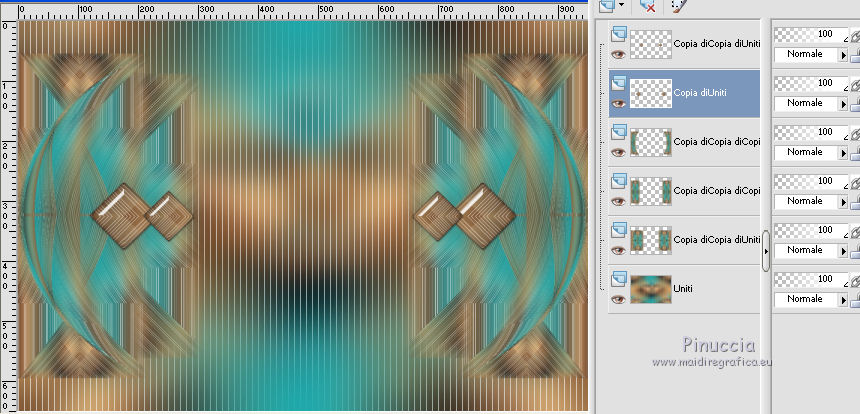Select Copia diCopia diUniti name just above Uniti
This screenshot has width=860, height=414.
click(x=716, y=240)
